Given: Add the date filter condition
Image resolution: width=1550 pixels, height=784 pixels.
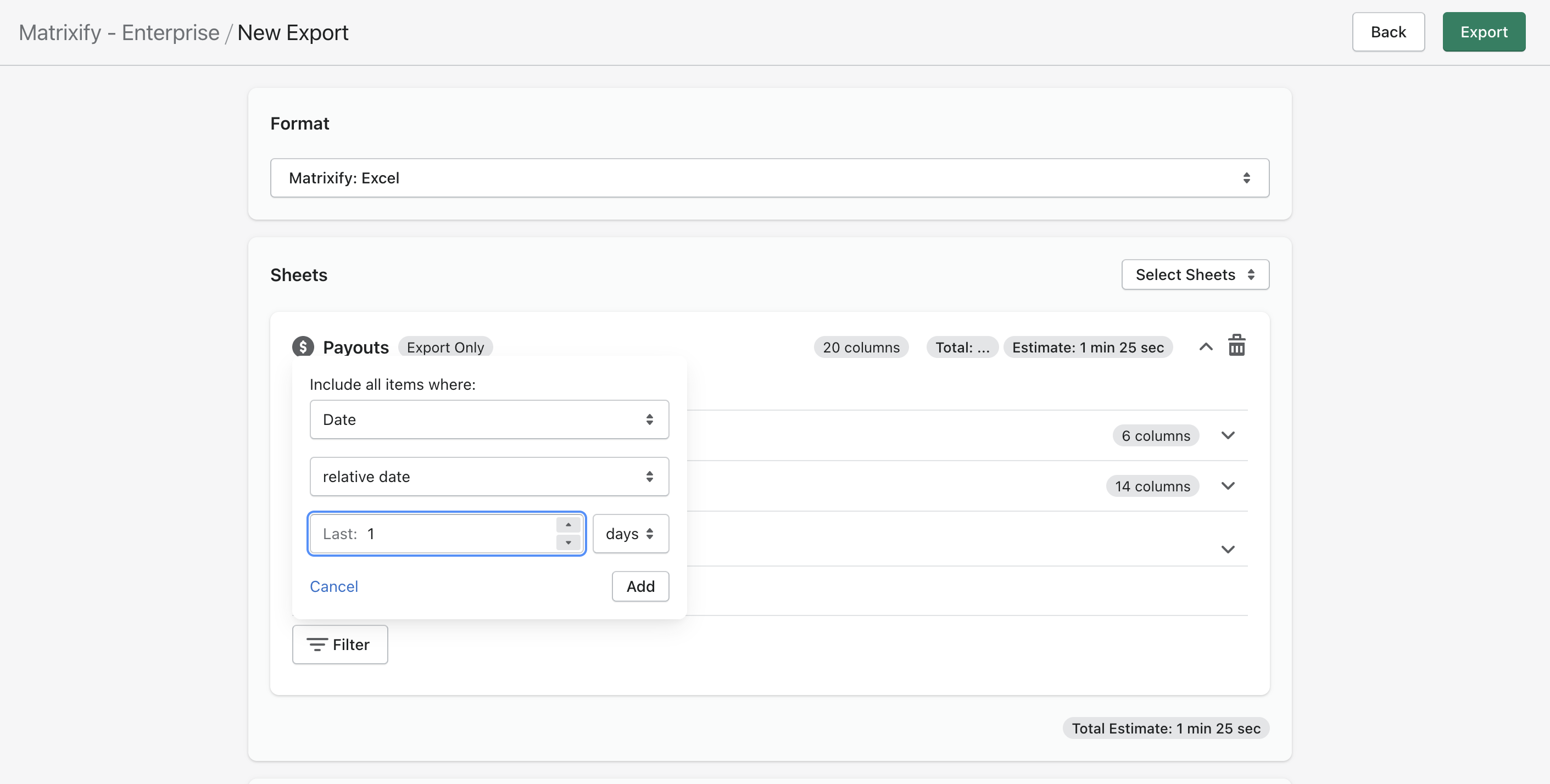Looking at the screenshot, I should pos(640,586).
